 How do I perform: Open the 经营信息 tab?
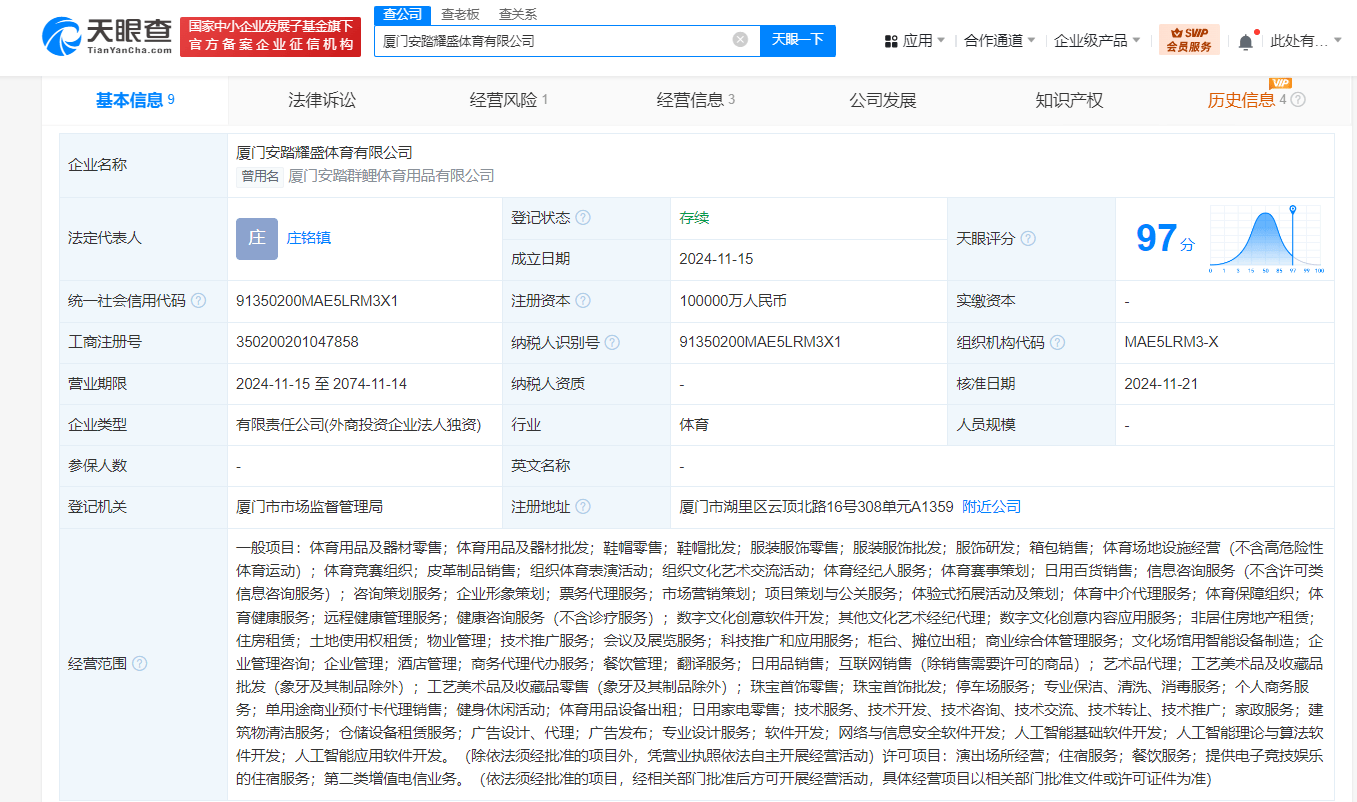(x=696, y=100)
